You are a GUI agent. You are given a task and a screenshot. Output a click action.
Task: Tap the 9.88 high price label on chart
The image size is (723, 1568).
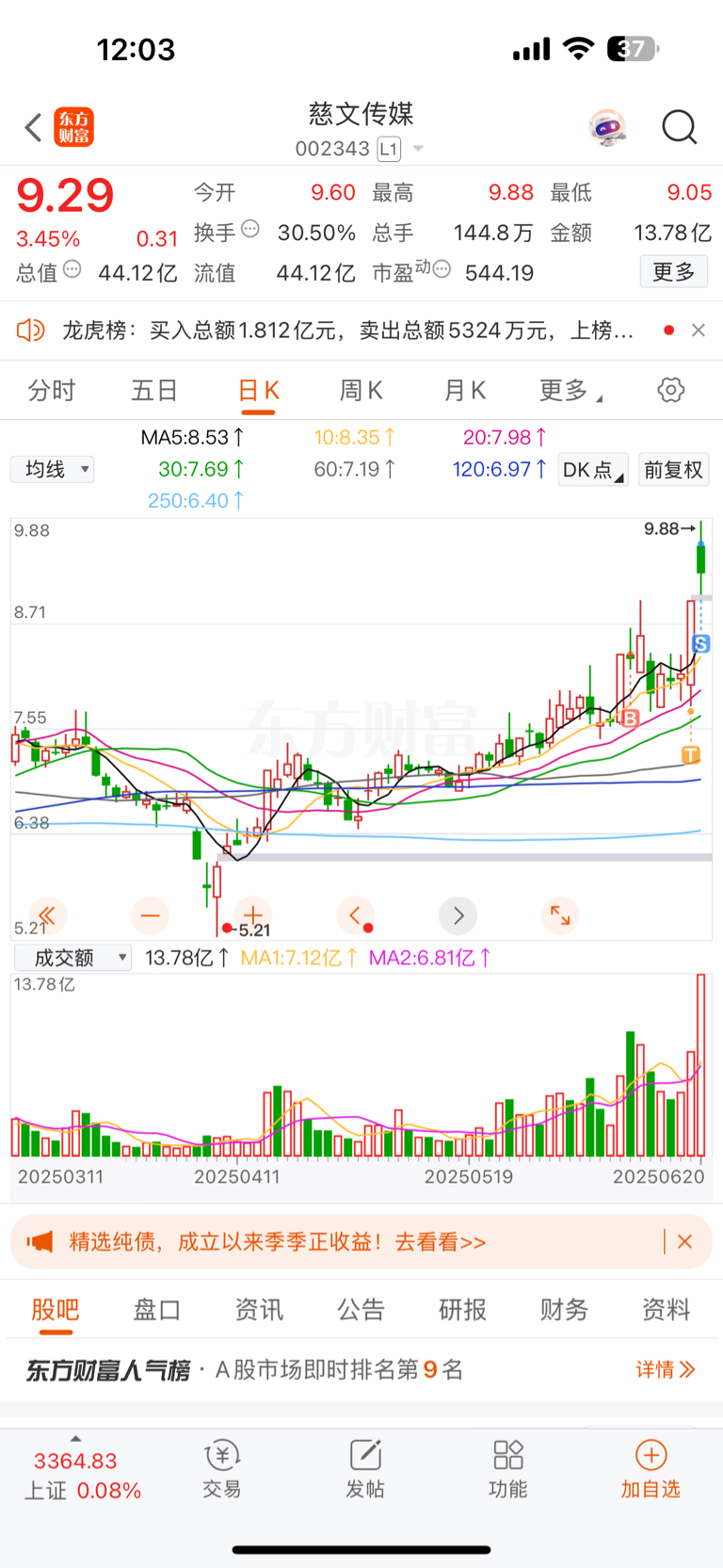pos(669,528)
